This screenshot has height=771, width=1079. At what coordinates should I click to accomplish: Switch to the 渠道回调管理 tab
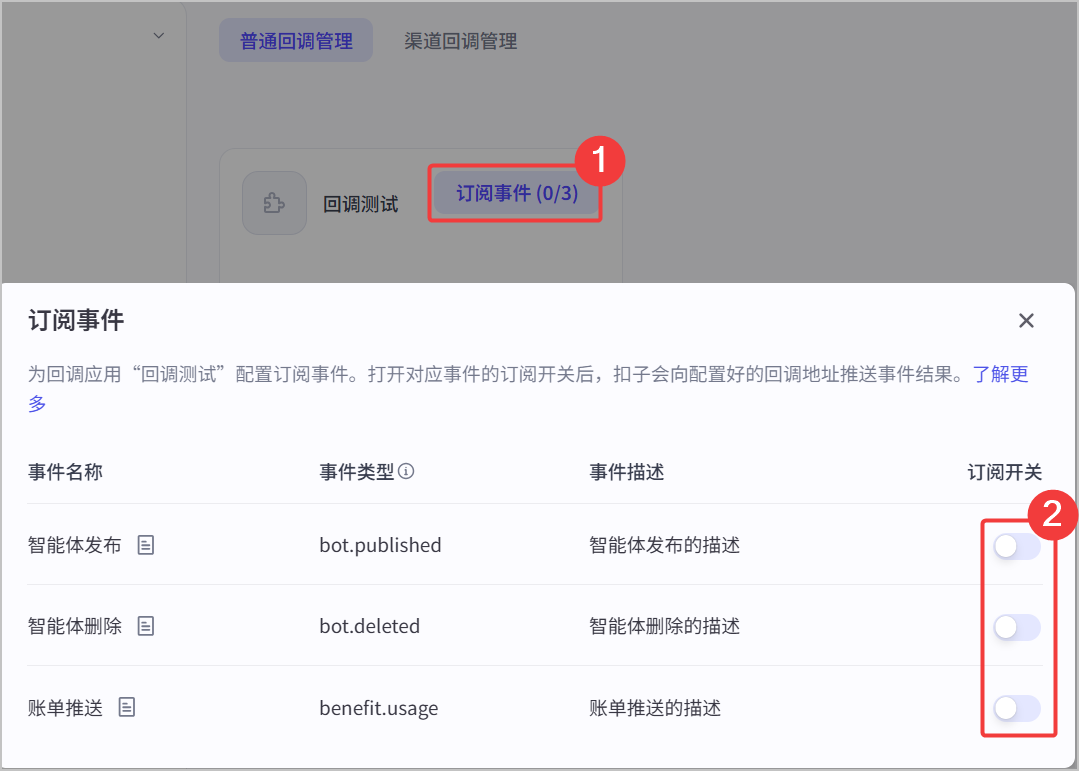coord(460,41)
